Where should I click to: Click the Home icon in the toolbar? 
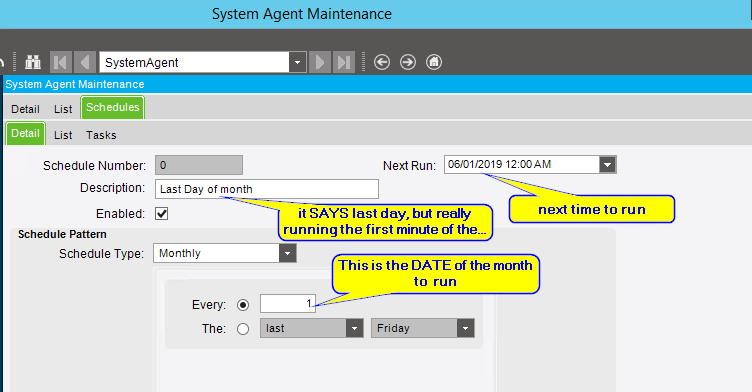[434, 62]
